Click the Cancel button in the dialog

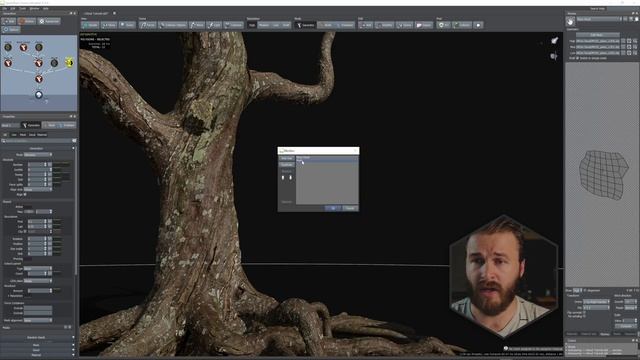click(350, 208)
